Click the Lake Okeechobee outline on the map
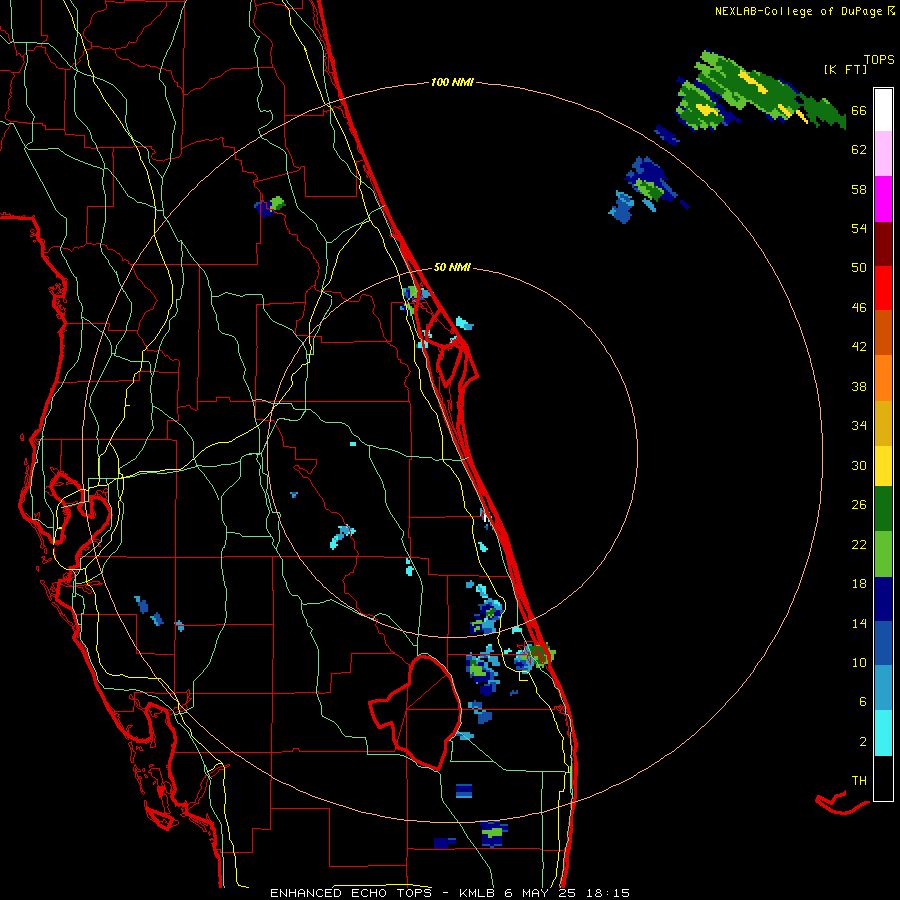The image size is (900, 900). [x=415, y=712]
